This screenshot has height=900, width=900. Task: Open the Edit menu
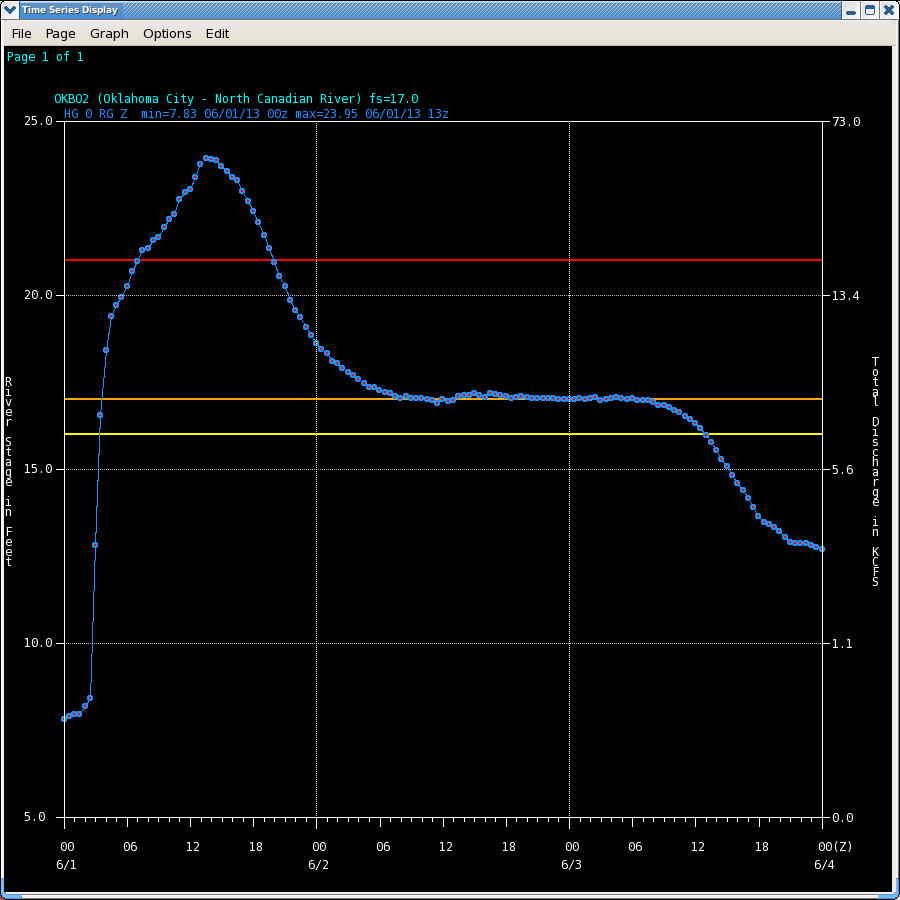[x=217, y=34]
